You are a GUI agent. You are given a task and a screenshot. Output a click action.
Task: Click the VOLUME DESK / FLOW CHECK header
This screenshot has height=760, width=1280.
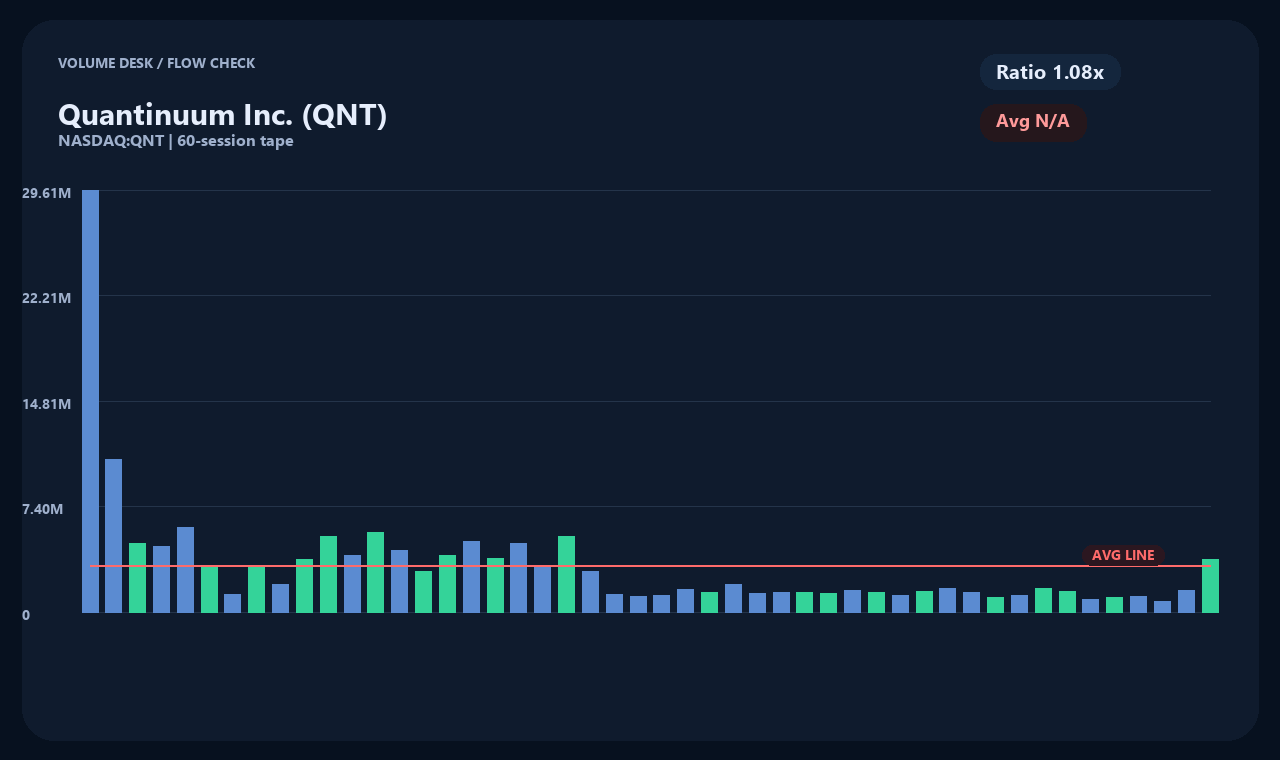tap(157, 63)
